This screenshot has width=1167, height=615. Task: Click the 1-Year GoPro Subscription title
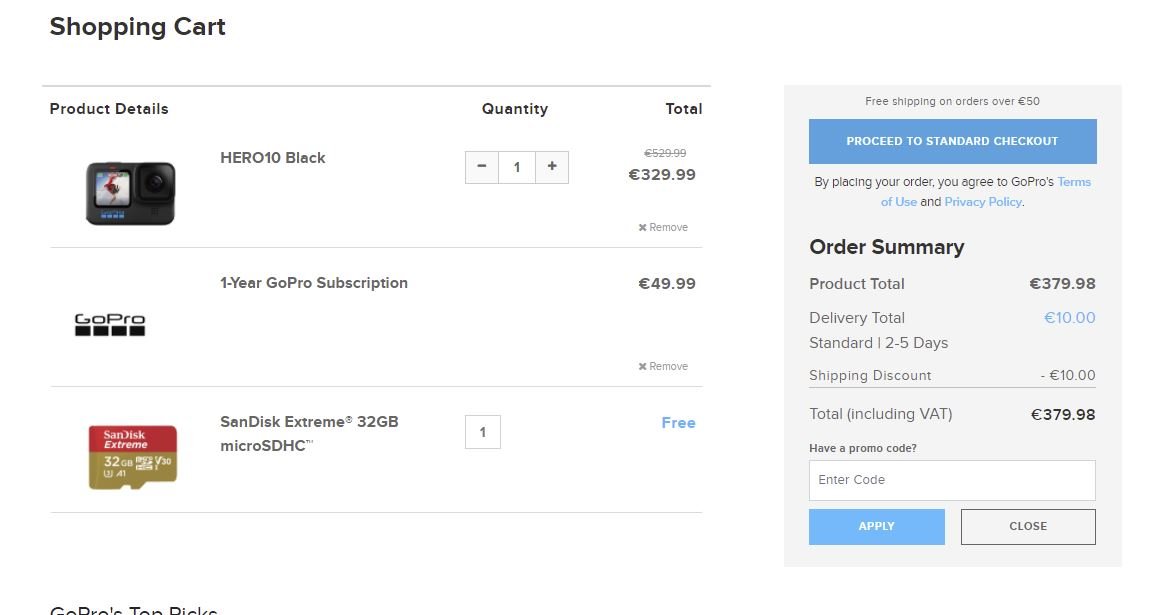[x=314, y=283]
